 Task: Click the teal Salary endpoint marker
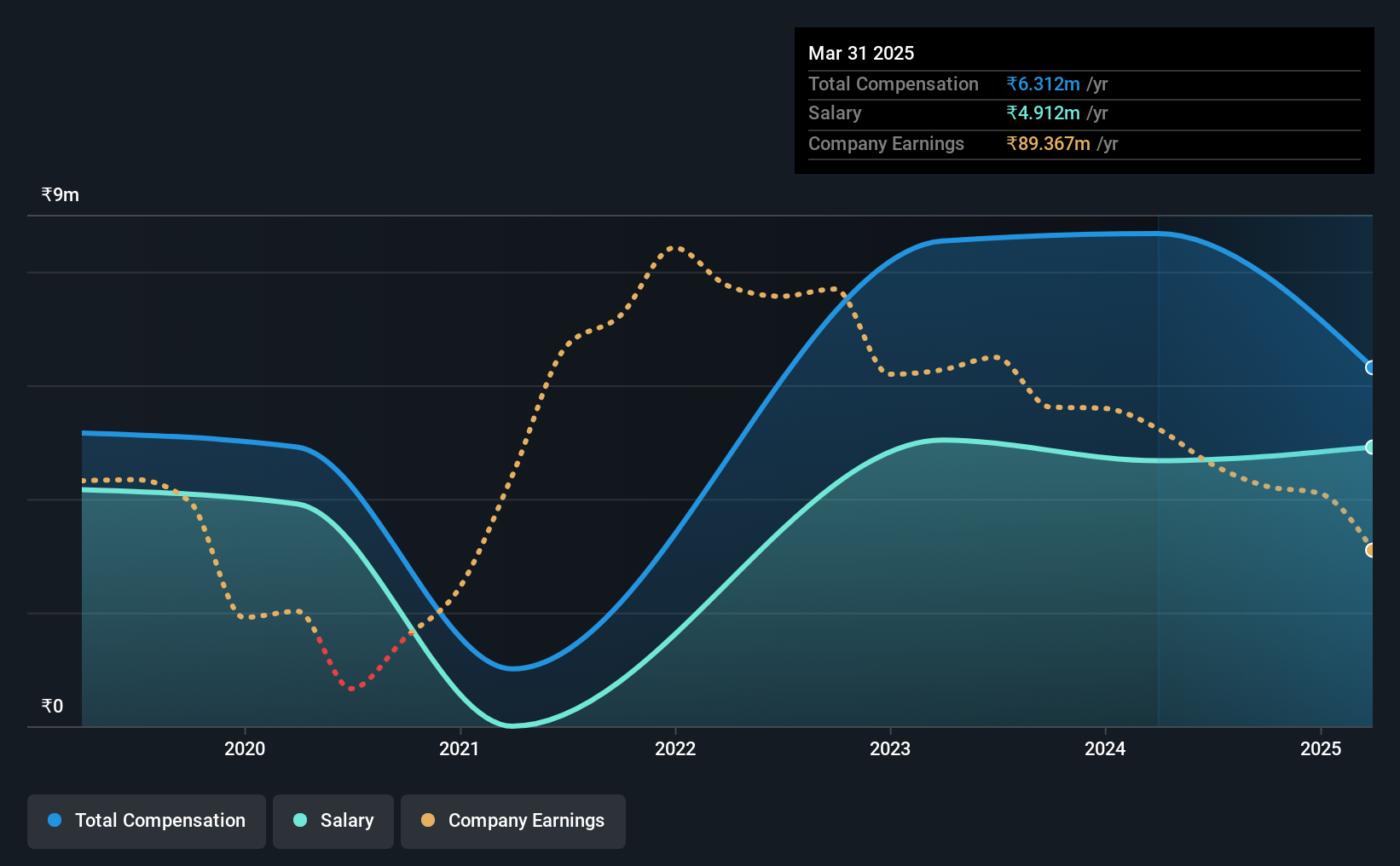1371,447
